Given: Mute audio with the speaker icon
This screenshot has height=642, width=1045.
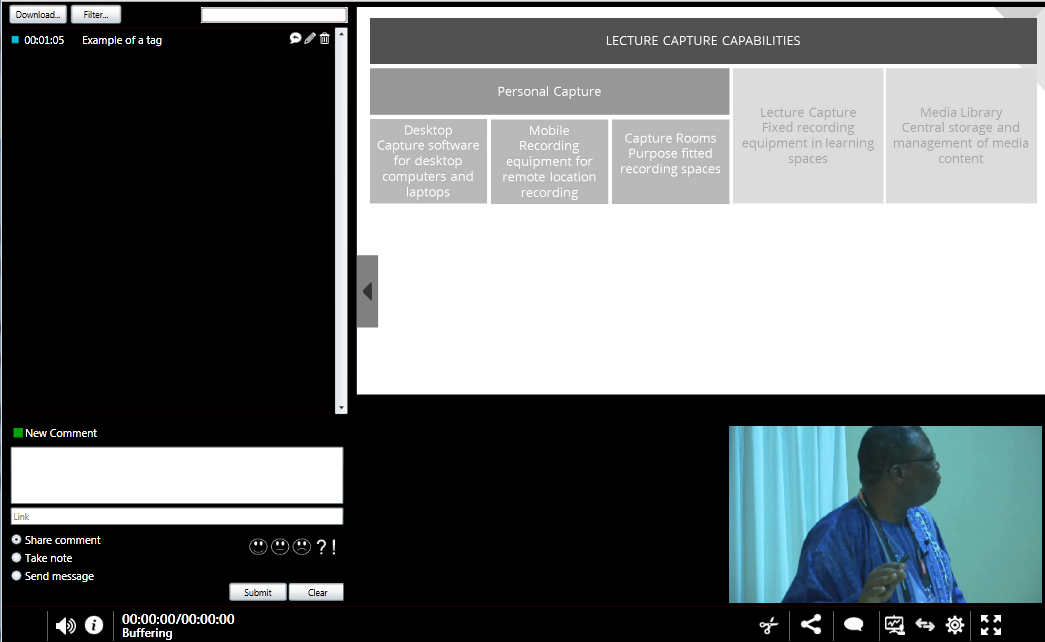Looking at the screenshot, I should 65,625.
